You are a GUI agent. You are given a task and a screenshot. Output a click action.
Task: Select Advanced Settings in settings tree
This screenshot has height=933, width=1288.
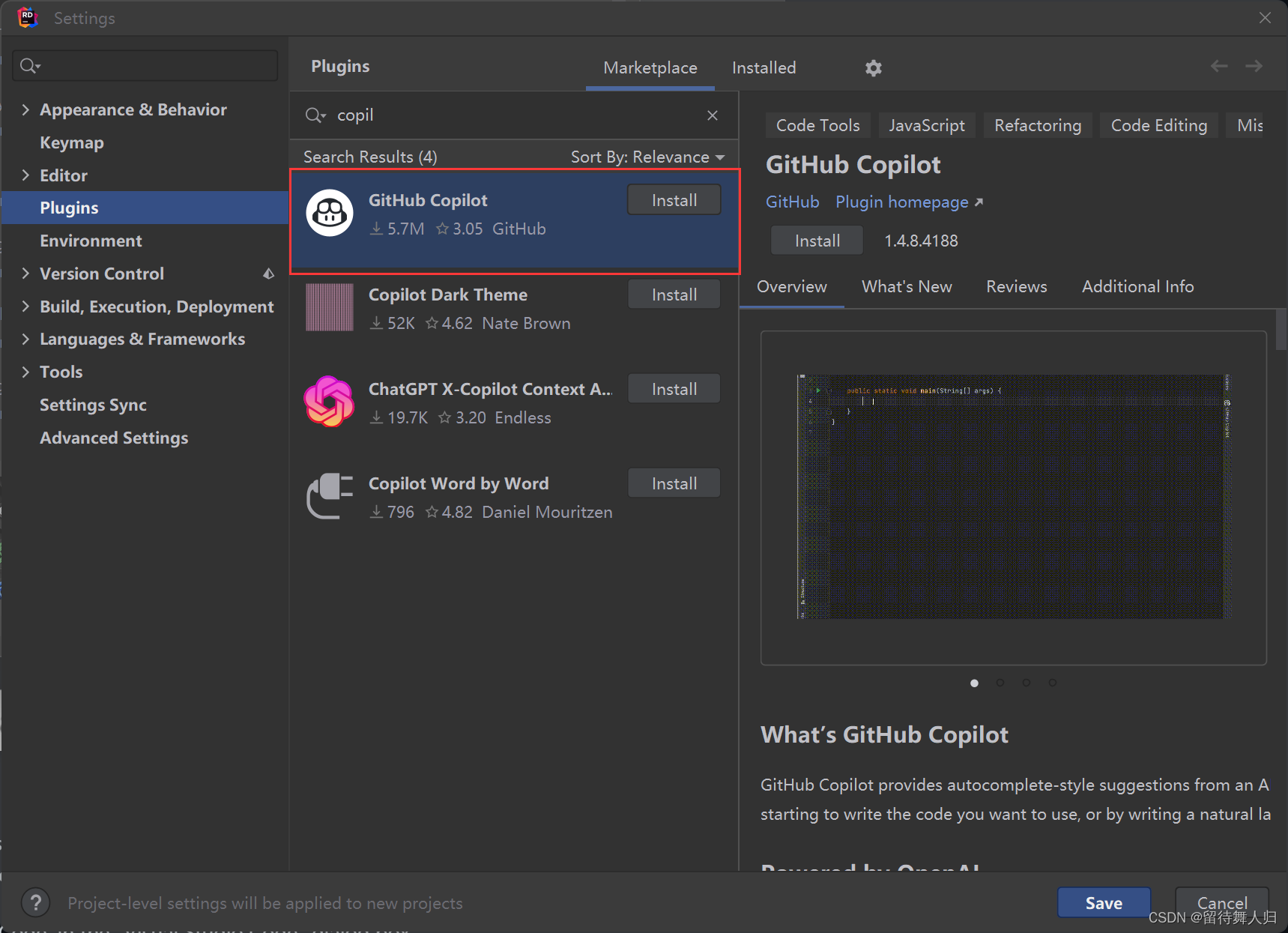click(114, 438)
